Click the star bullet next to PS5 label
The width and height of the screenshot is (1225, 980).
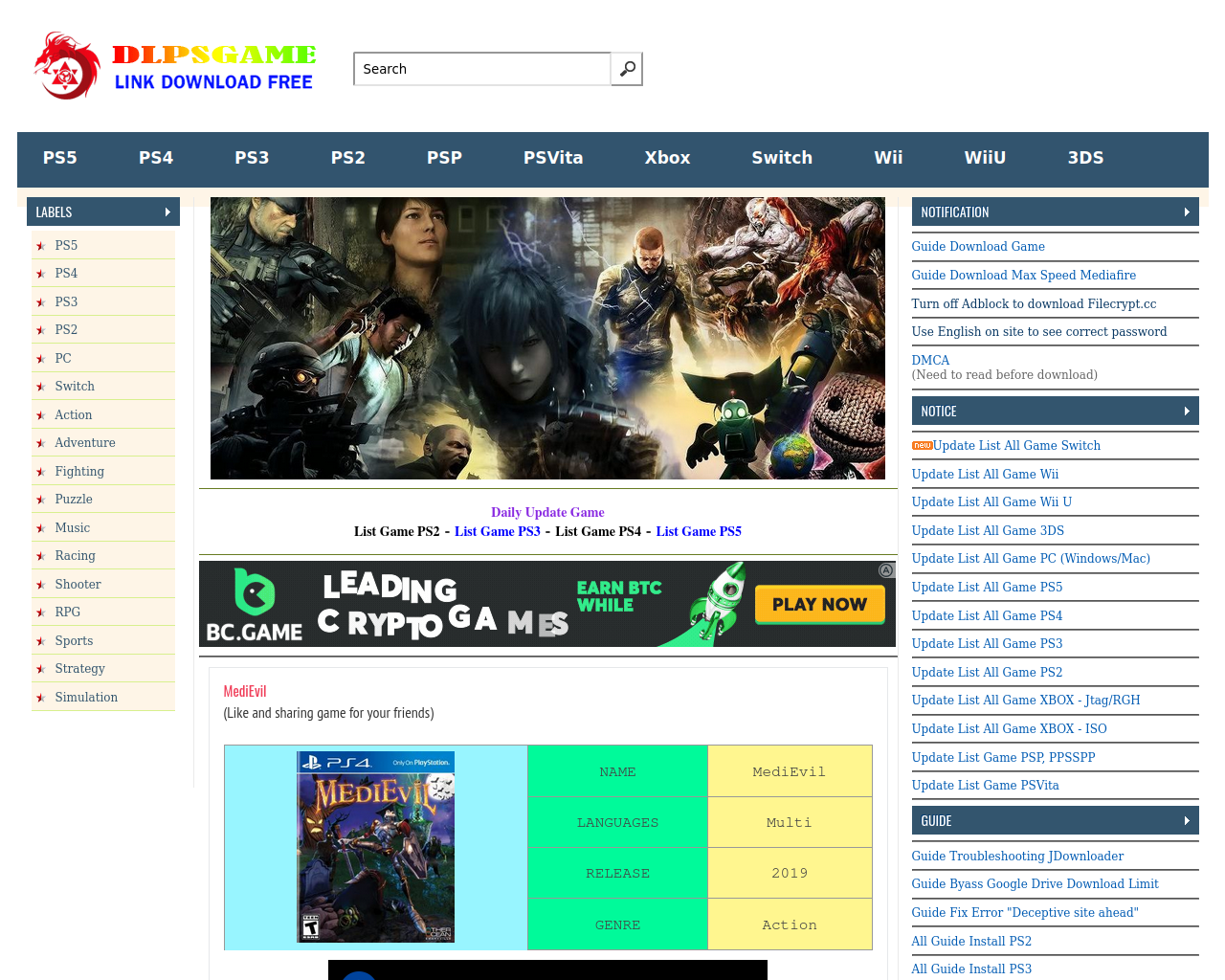tap(40, 246)
